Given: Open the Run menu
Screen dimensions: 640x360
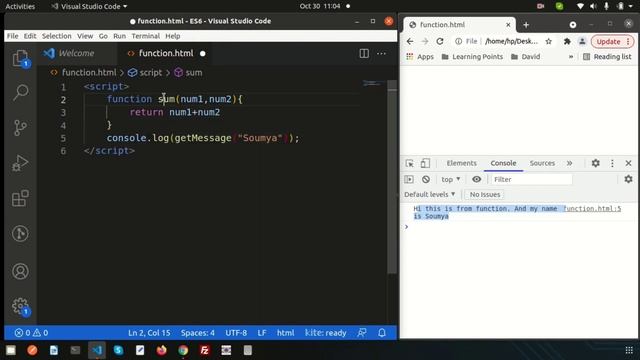Looking at the screenshot, I should pos(119,36).
